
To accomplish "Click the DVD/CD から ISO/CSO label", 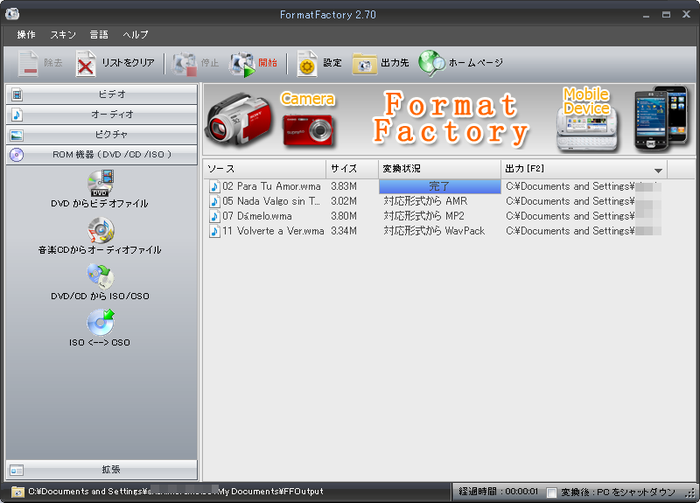I will point(100,296).
